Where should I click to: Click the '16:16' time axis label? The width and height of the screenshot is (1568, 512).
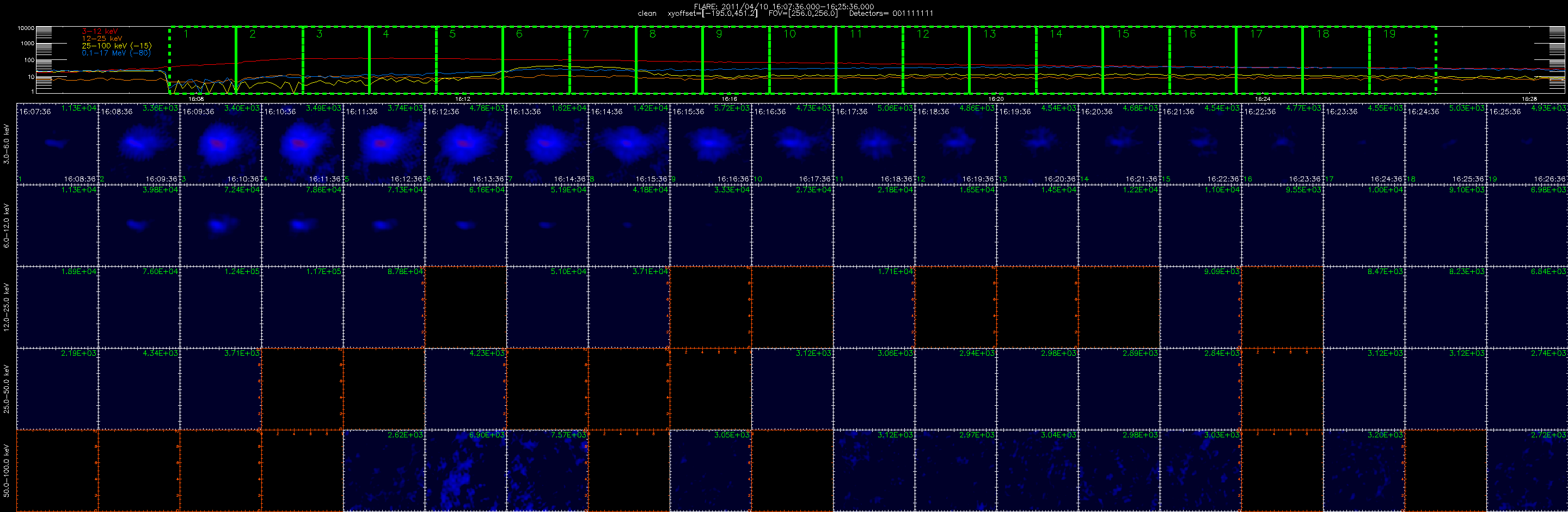[729, 99]
